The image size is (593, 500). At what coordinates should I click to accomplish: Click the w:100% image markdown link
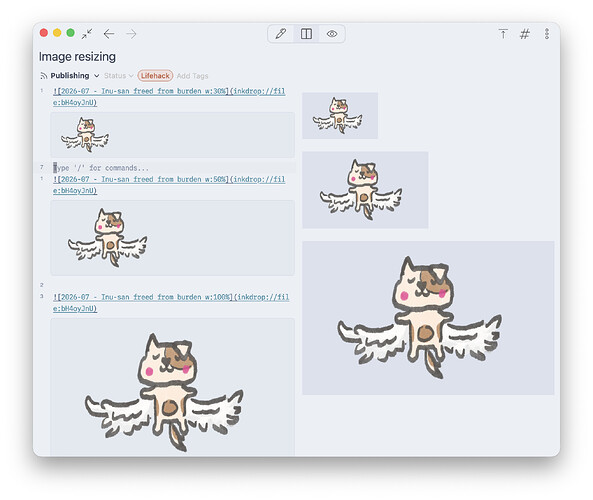pos(171,303)
